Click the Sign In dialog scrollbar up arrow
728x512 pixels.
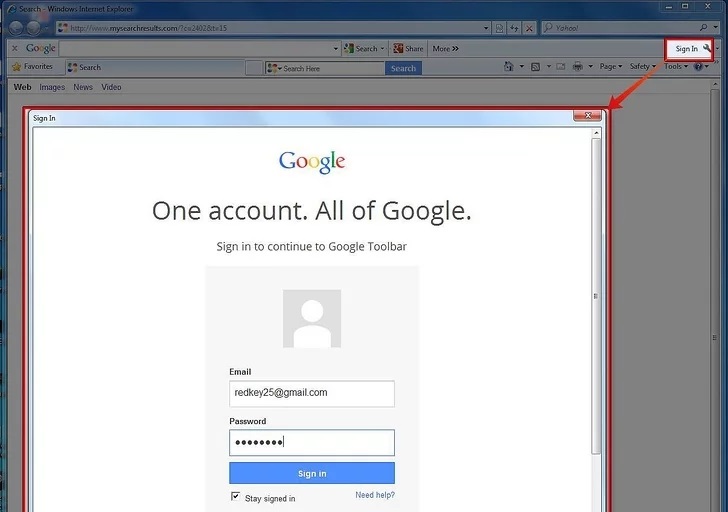click(x=596, y=133)
